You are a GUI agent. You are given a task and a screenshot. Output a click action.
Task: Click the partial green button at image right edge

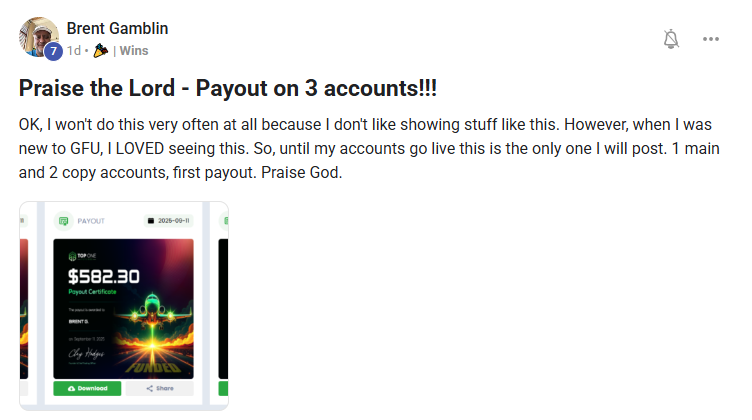(x=223, y=388)
